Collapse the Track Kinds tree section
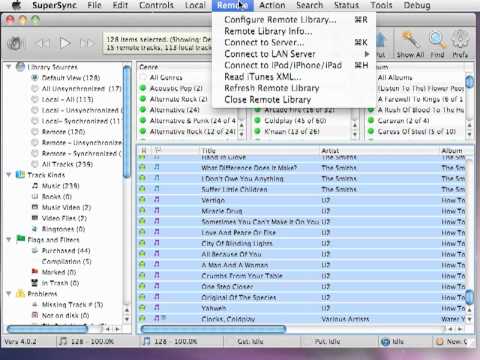Image resolution: width=480 pixels, height=360 pixels. 9,175
